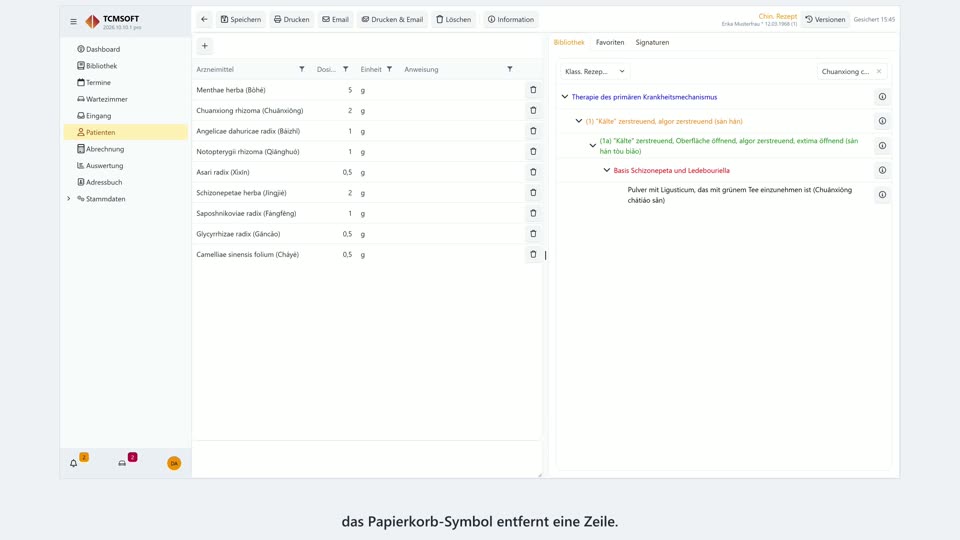Open Patienten in the sidebar
The width and height of the screenshot is (960, 540).
coord(126,132)
